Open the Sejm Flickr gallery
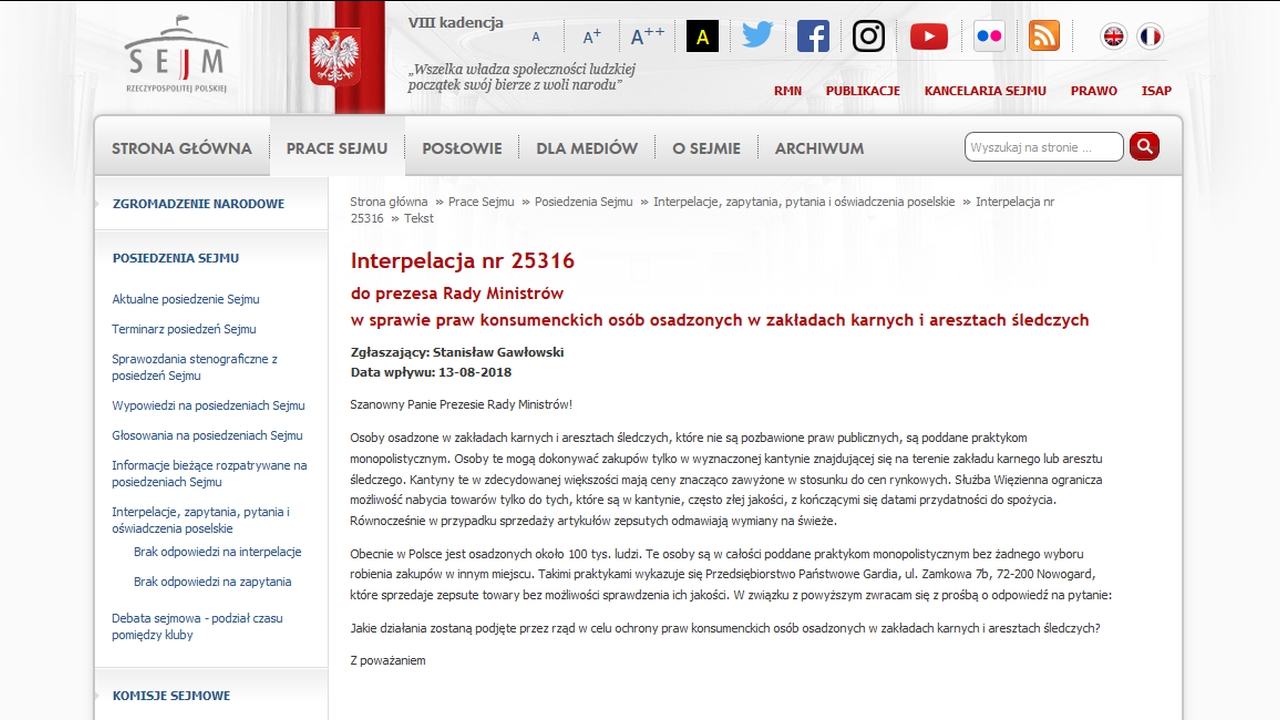 [989, 36]
